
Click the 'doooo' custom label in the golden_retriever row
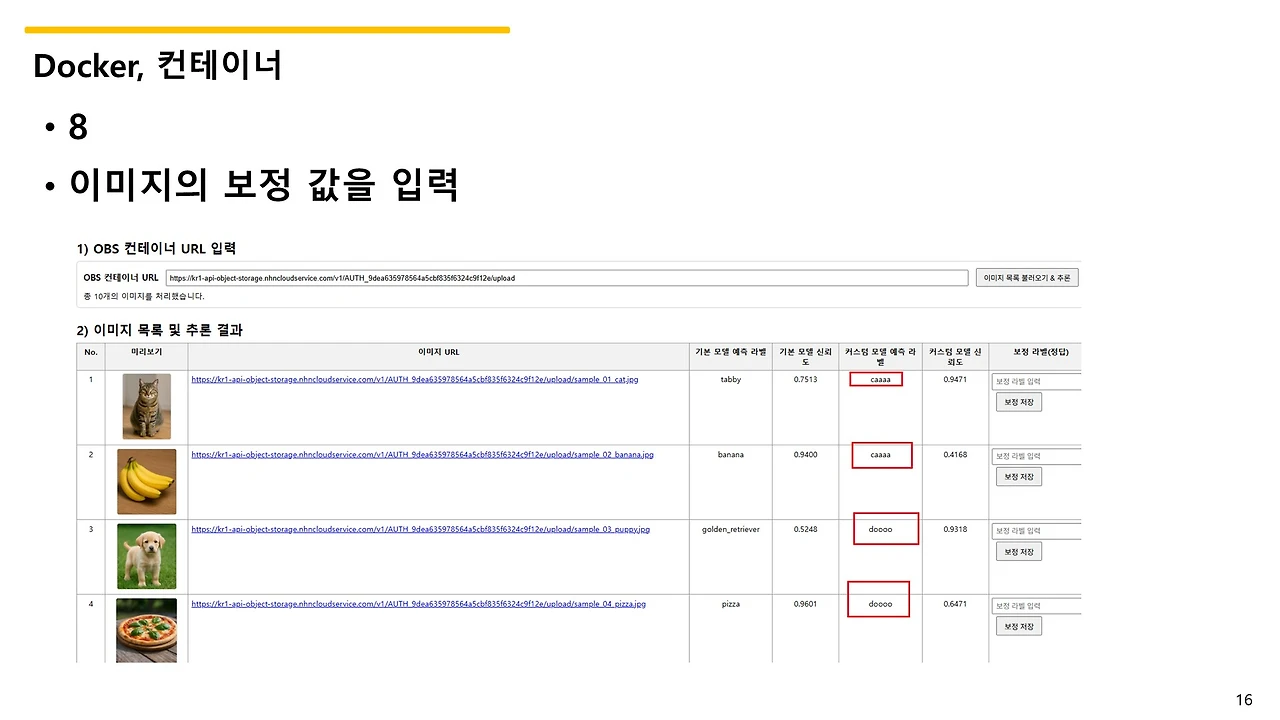880,530
